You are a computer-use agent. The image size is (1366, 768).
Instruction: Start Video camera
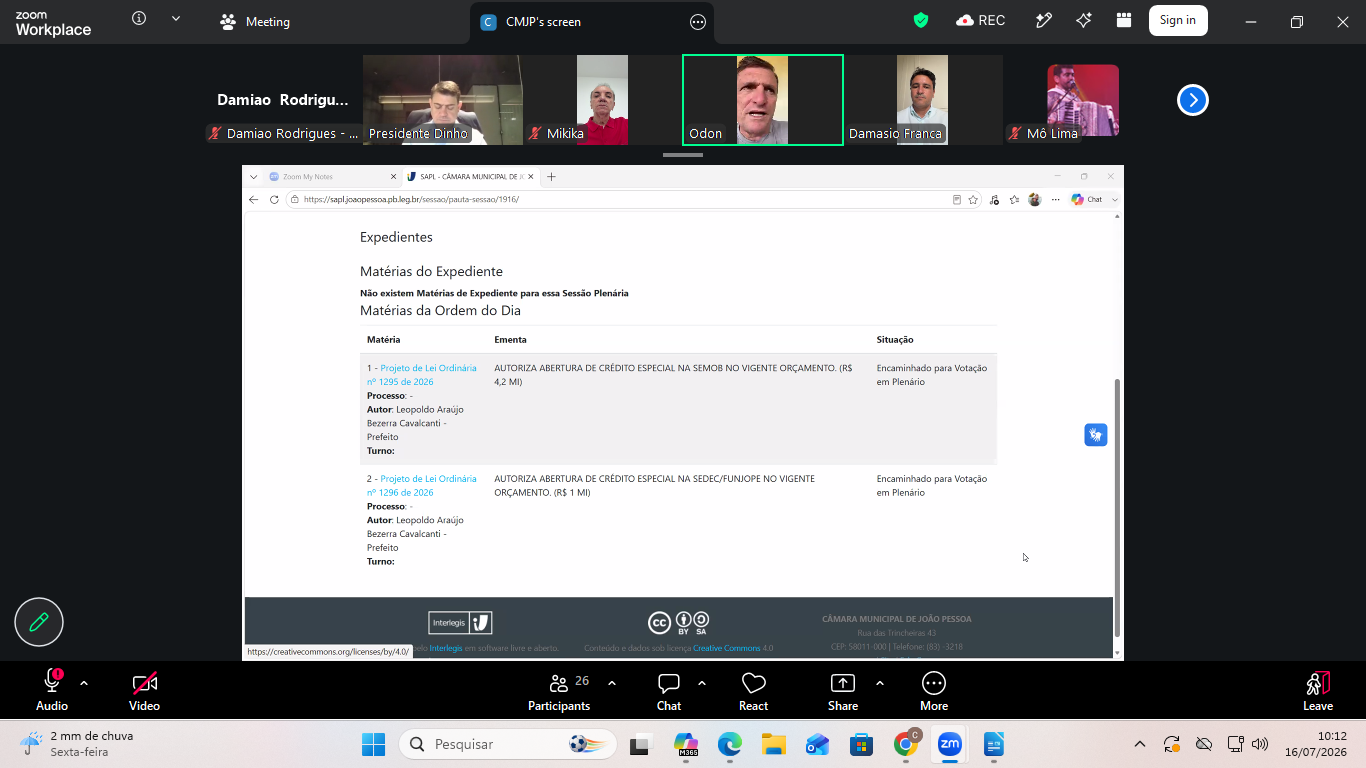(144, 691)
